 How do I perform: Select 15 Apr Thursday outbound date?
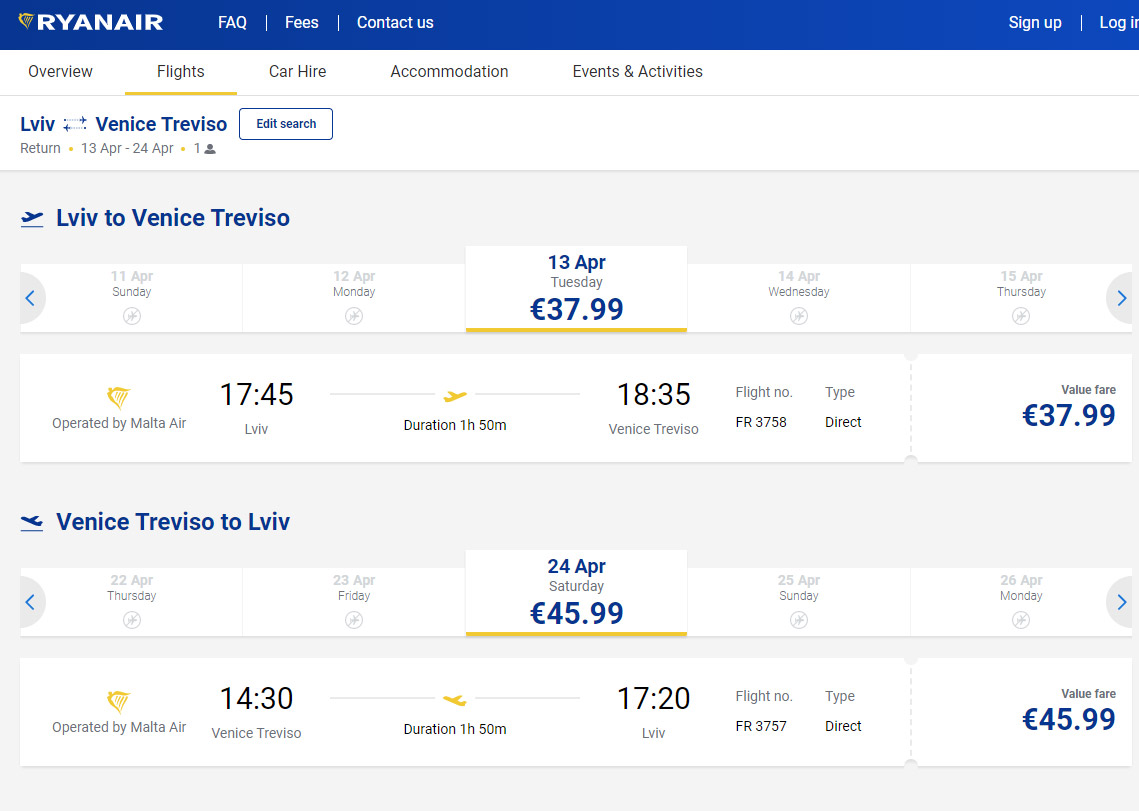[1021, 298]
